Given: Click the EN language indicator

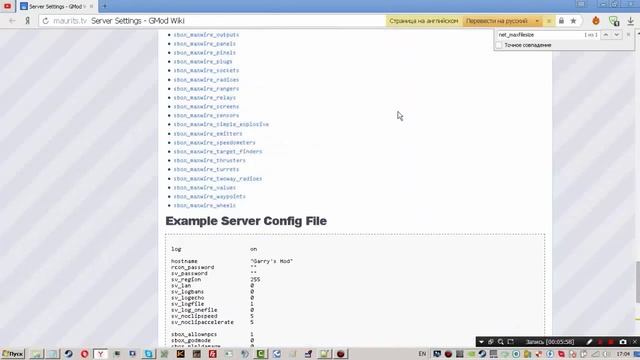Looking at the screenshot, I should (422, 354).
